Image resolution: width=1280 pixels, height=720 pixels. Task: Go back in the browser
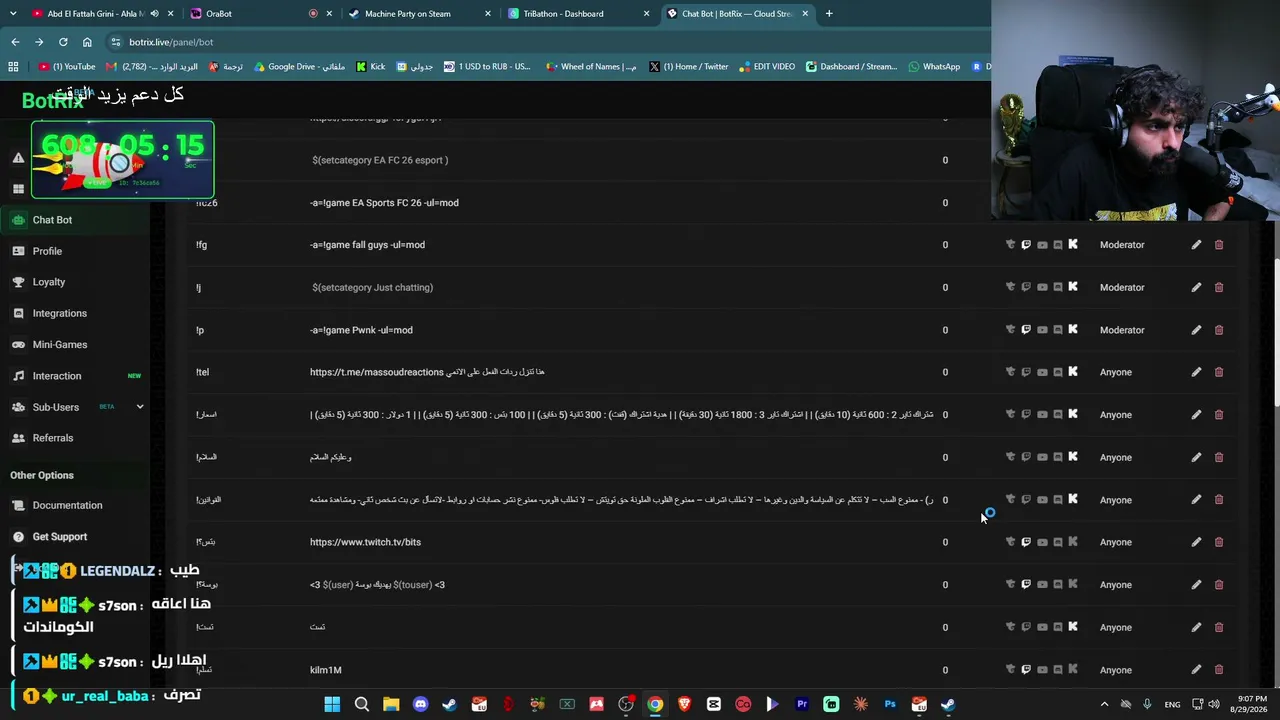click(15, 42)
